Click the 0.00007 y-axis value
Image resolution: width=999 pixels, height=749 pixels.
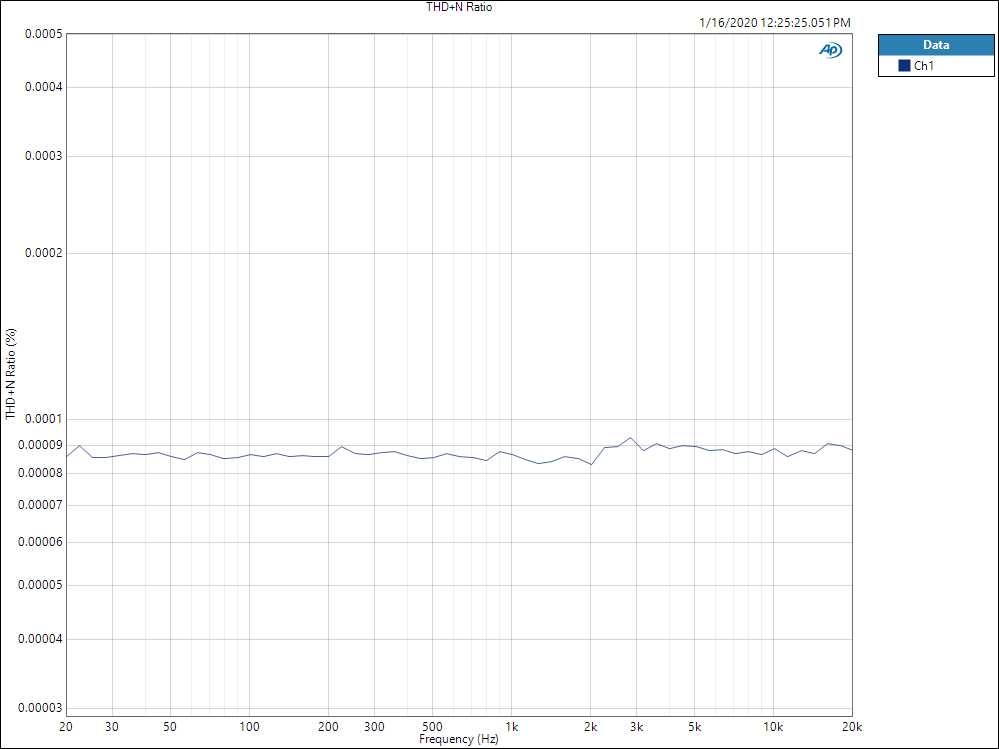[41, 506]
